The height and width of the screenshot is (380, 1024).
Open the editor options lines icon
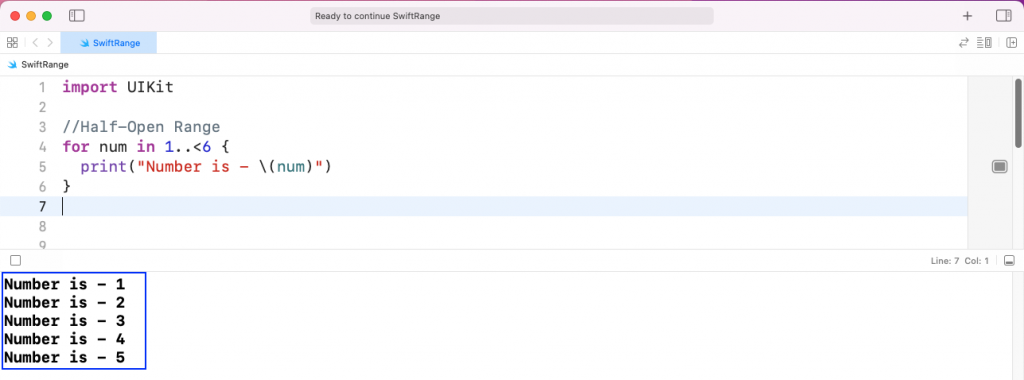[984, 42]
